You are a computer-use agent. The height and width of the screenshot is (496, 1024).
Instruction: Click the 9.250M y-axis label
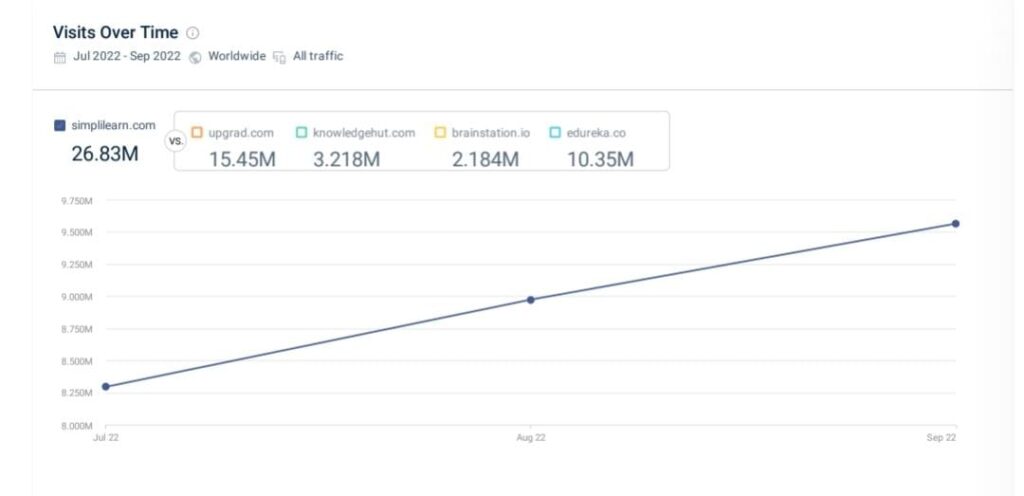[76, 265]
